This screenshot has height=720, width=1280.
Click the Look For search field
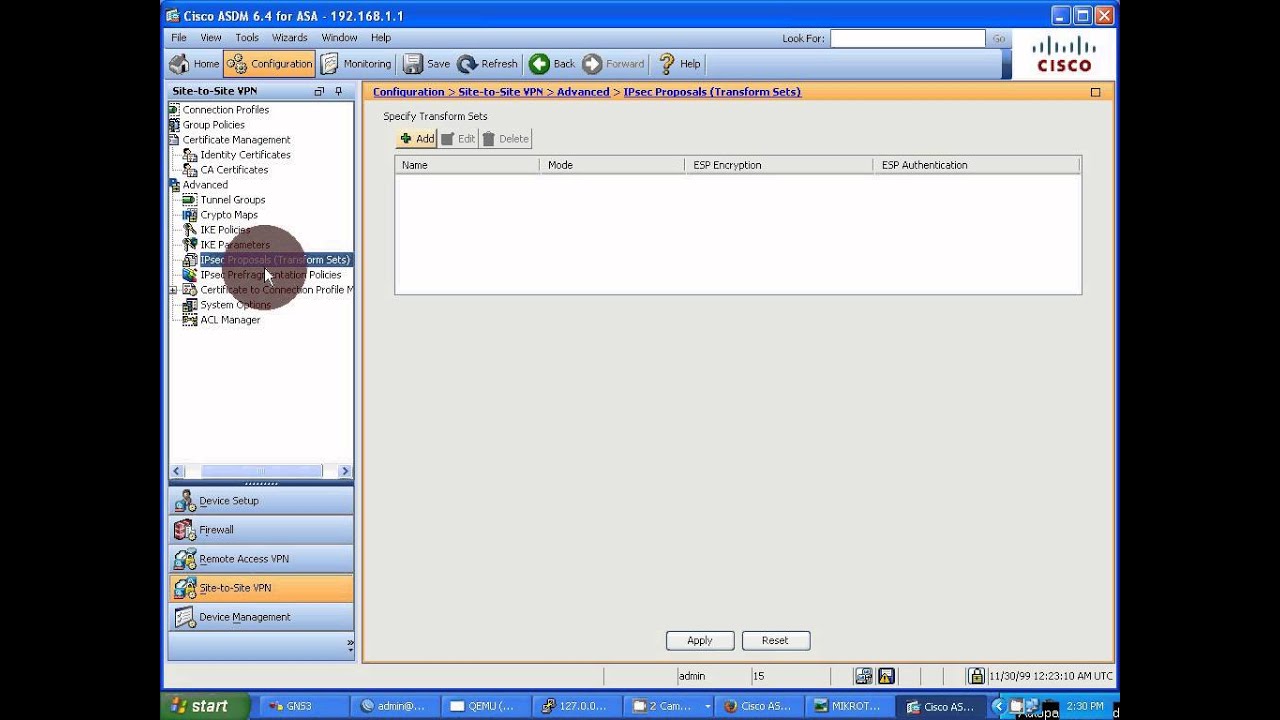pos(907,38)
